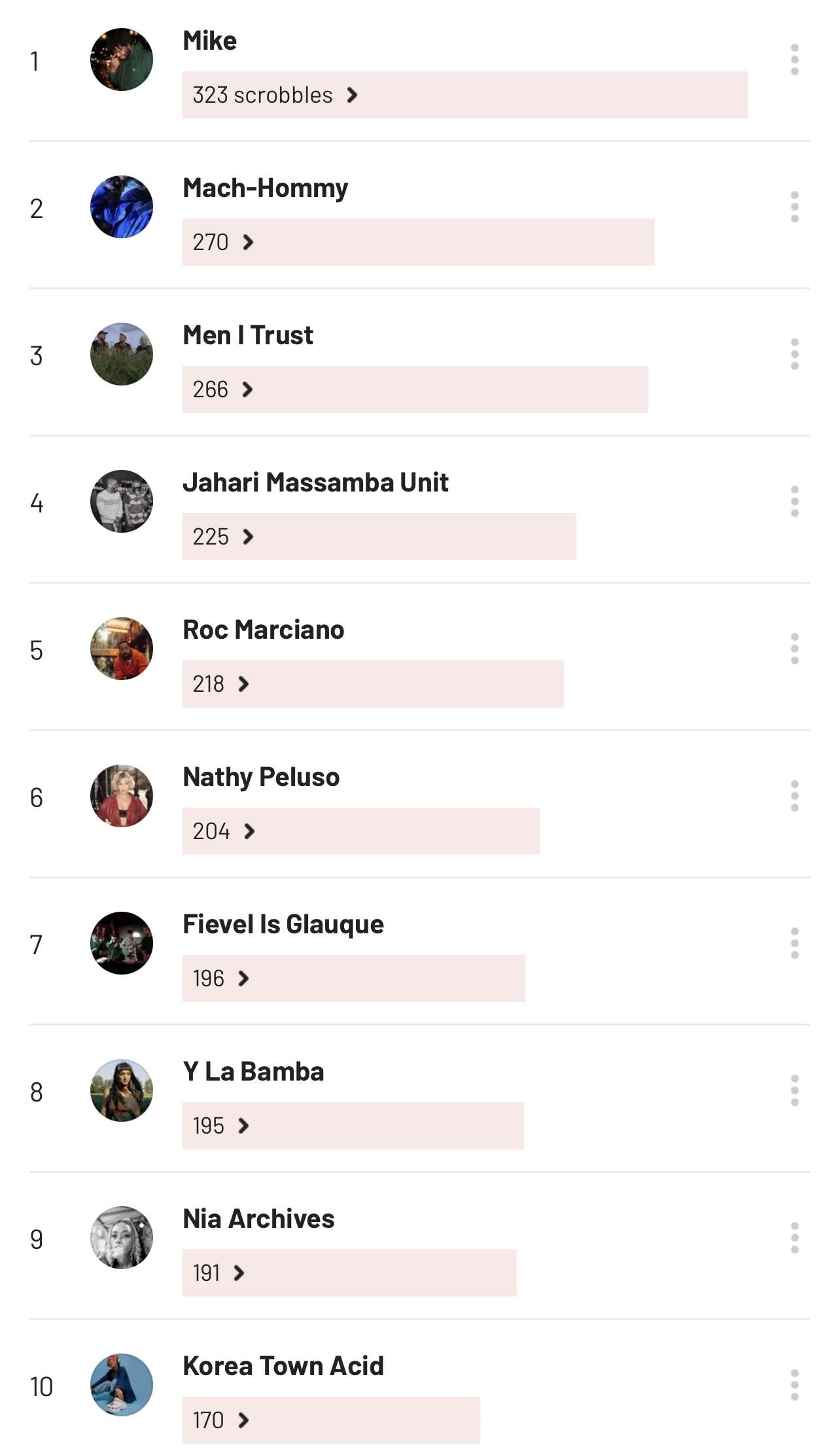840x1453 pixels.
Task: Select the Mach-Hommy blue avatar image
Action: pos(122,207)
